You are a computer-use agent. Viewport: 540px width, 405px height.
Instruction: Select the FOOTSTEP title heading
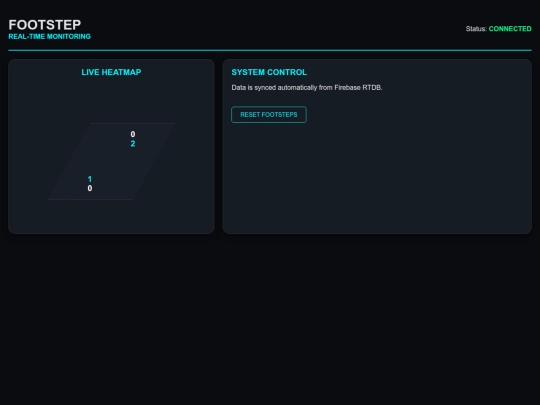click(45, 25)
